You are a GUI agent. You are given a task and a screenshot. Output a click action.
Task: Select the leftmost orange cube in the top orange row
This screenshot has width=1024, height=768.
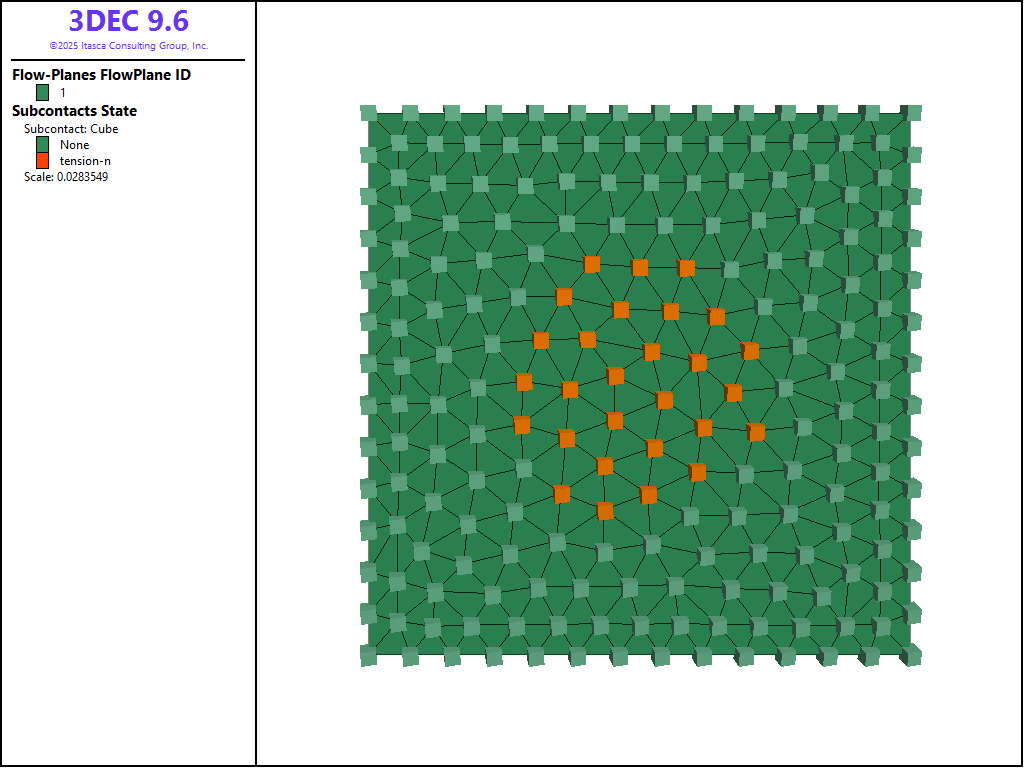(x=592, y=264)
